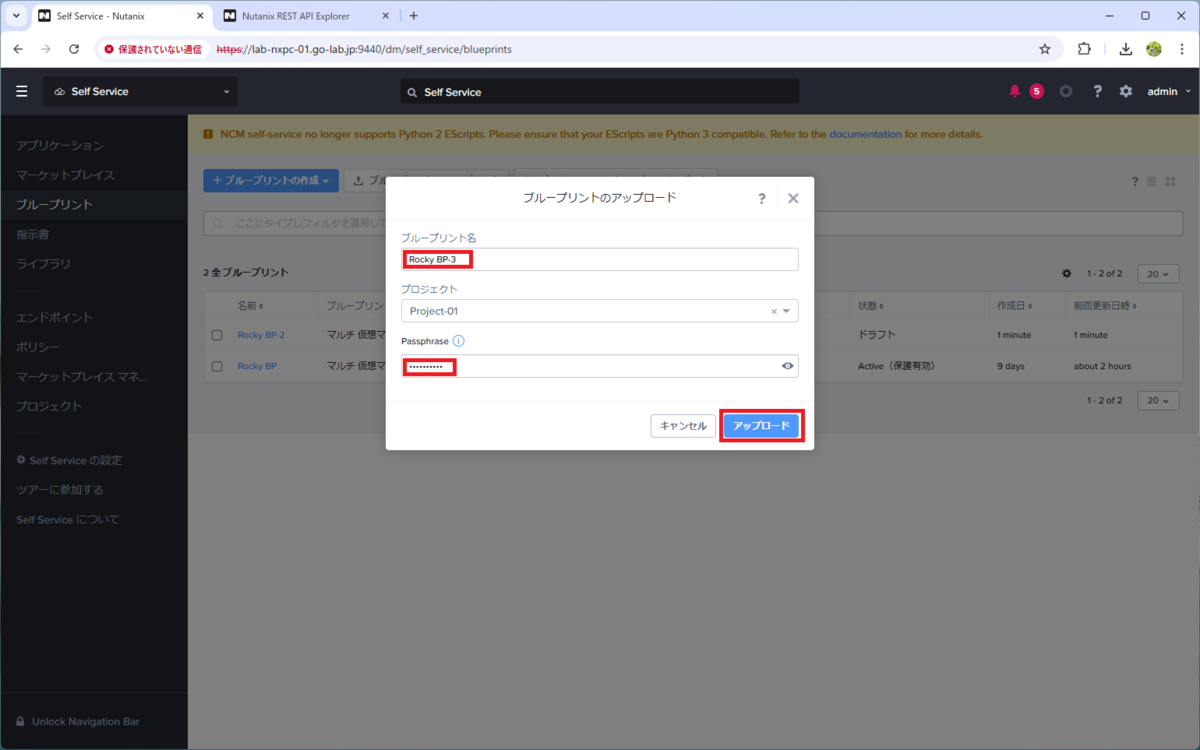Close the Nutanix REST API Explorer tab
This screenshot has width=1200, height=750.
pyautogui.click(x=386, y=16)
